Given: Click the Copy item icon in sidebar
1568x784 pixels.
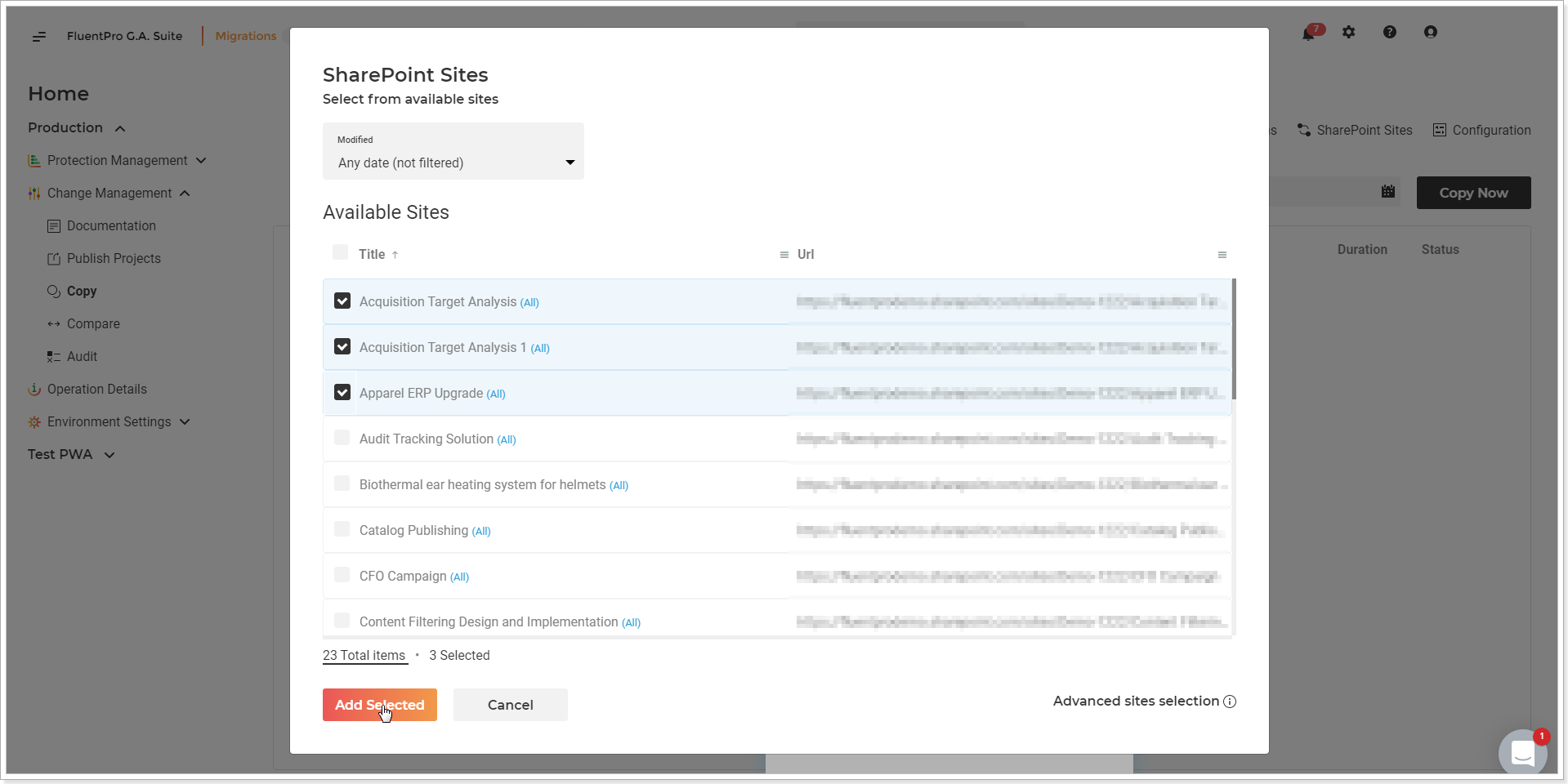Looking at the screenshot, I should (x=54, y=291).
